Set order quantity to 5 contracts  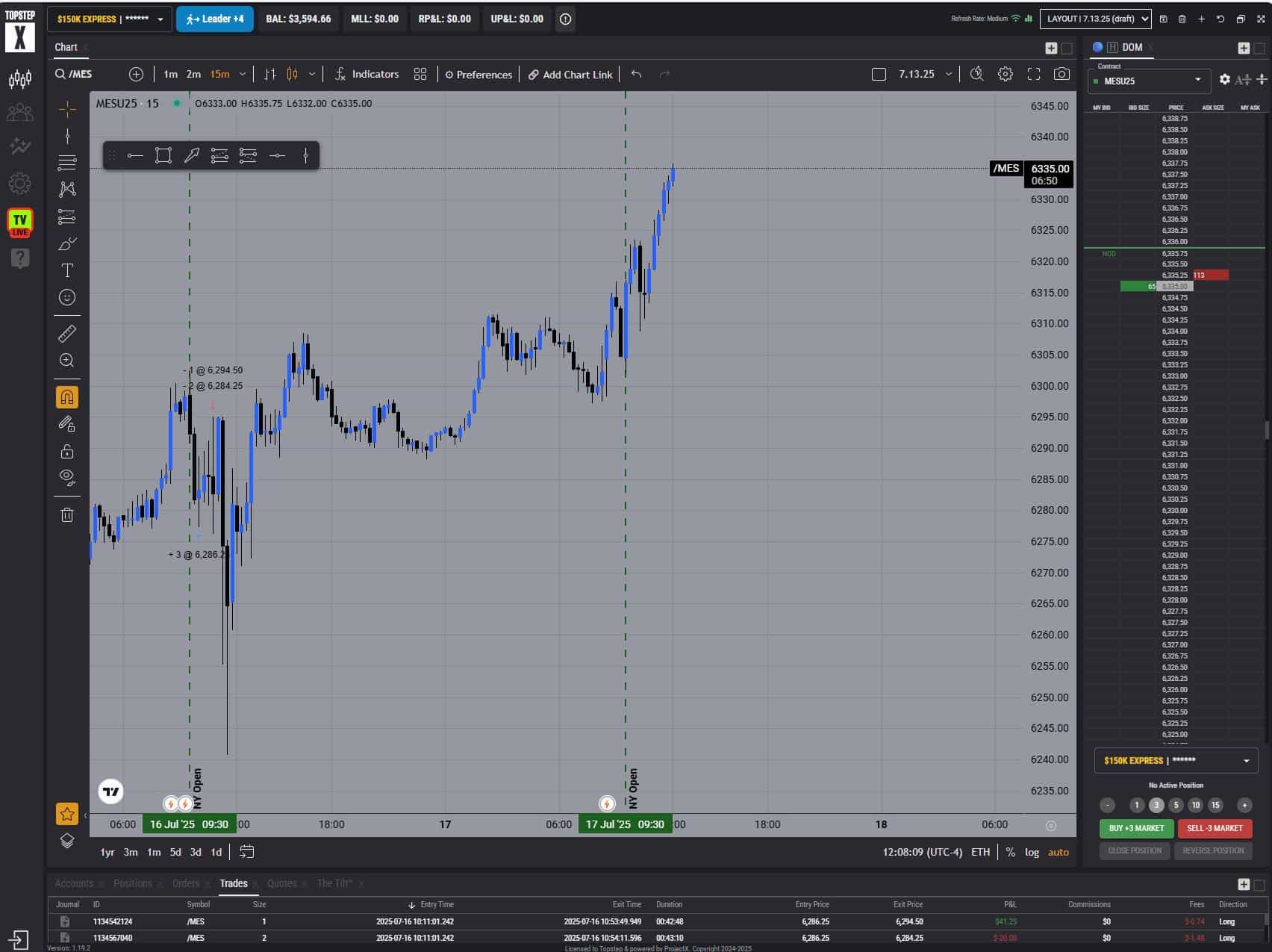tap(1176, 805)
